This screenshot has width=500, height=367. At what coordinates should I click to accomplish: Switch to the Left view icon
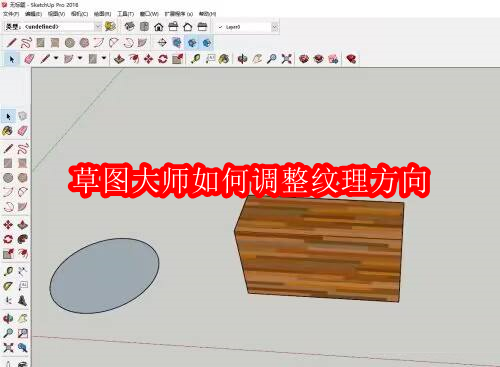[x=202, y=27]
